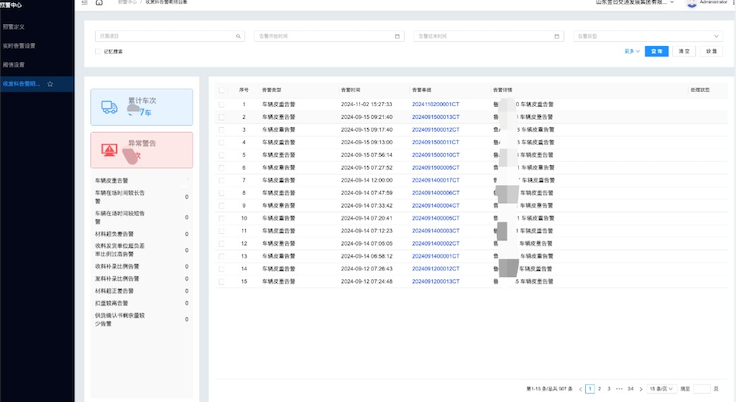Click search magnifier icon in first filter field

[238, 36]
